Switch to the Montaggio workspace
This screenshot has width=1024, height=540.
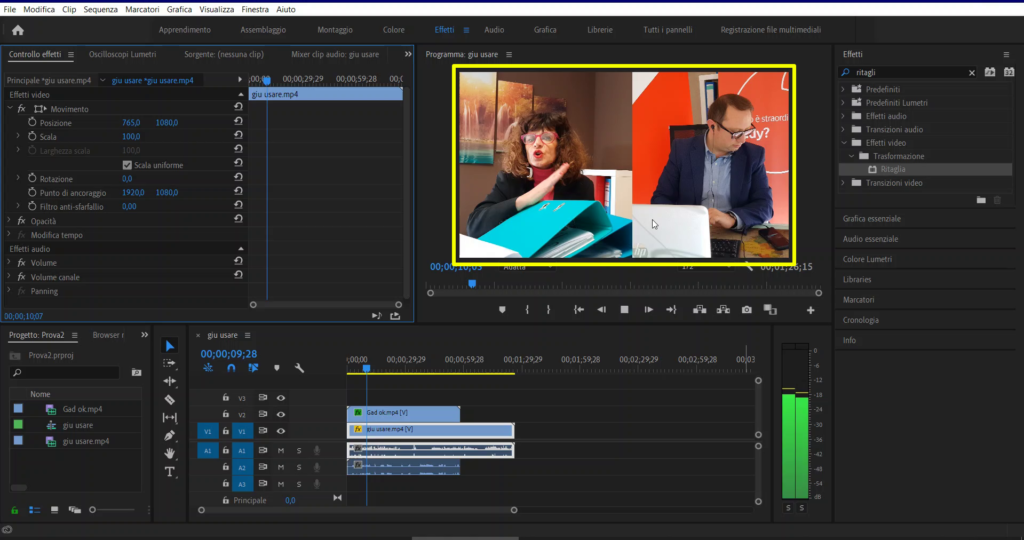pos(335,30)
